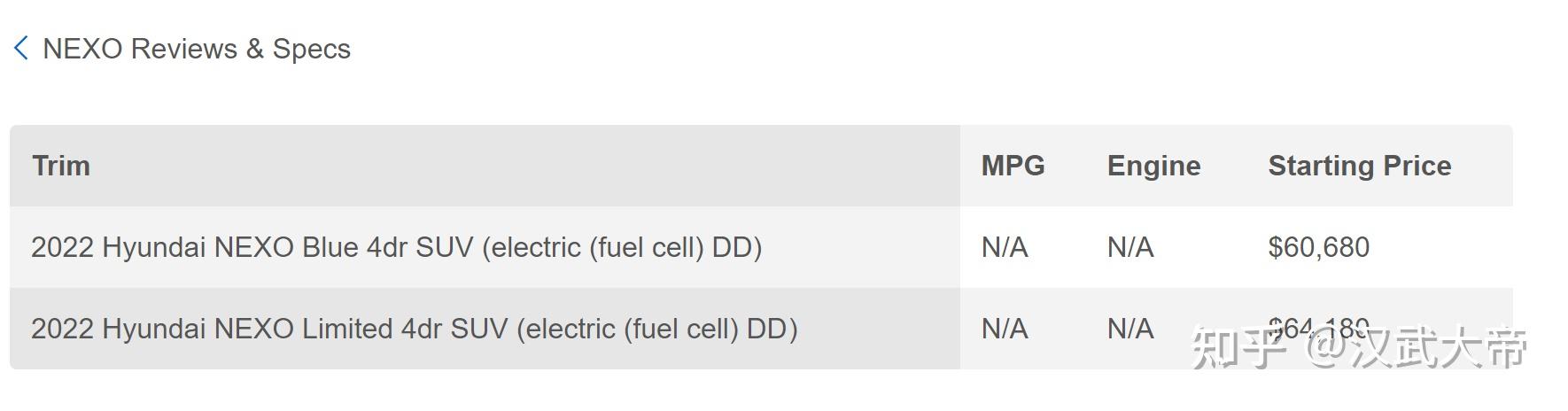
Task: Click "4dr SUV" in the Blue row
Action: point(420,247)
